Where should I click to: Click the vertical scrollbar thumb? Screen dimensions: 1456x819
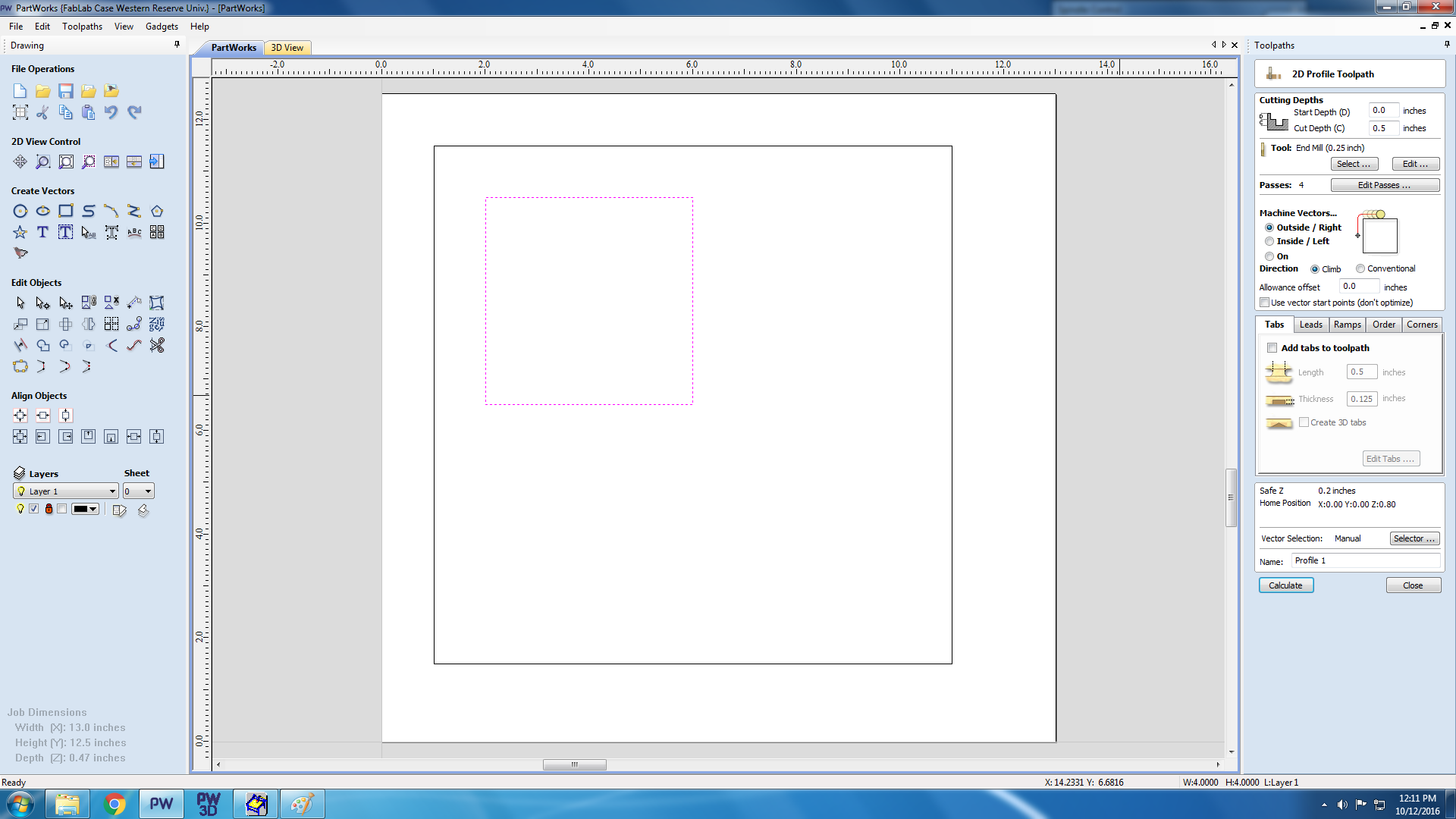(x=1232, y=498)
